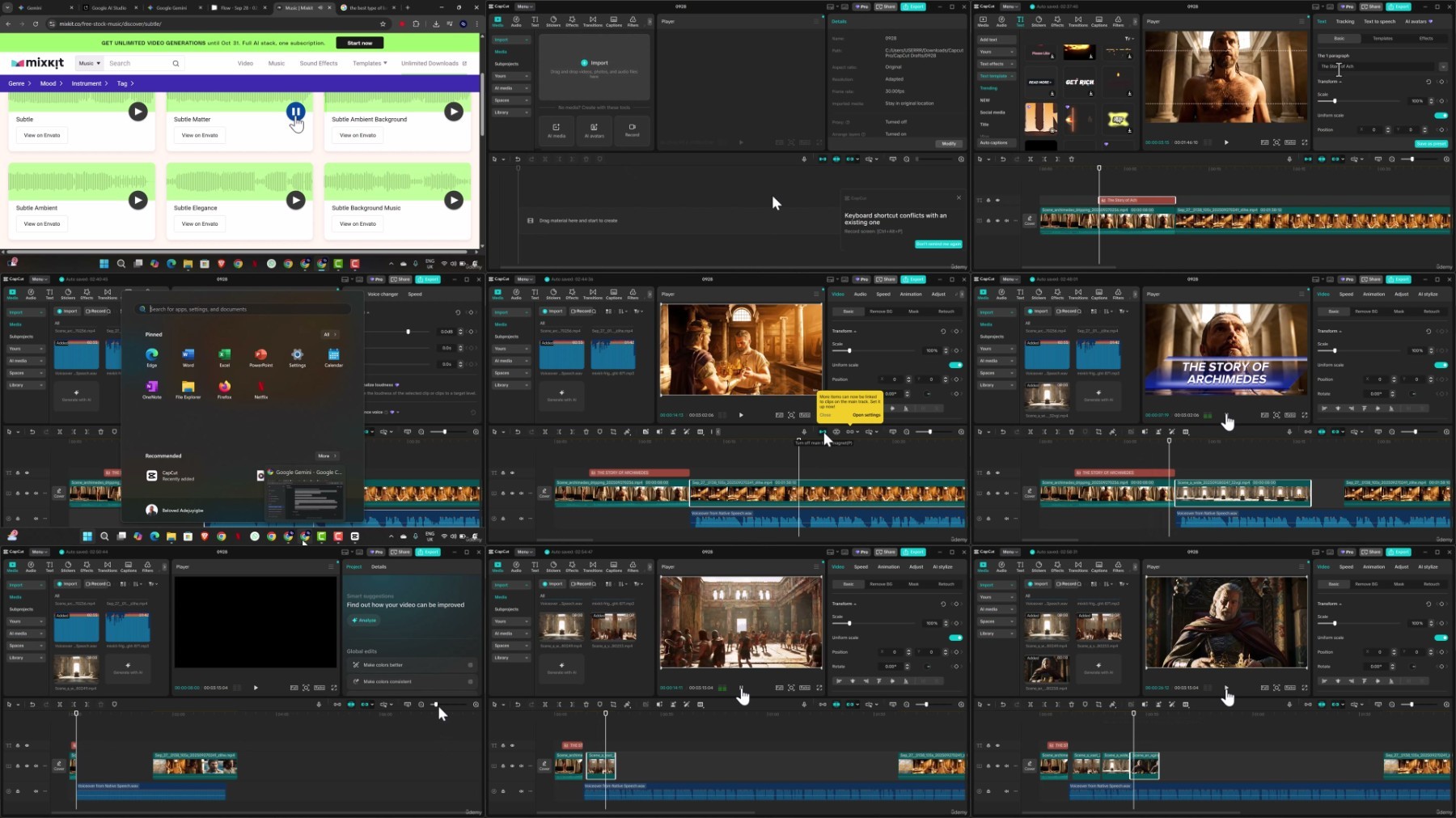Launch Word from Start menu pinned apps
Screen dimensions: 1456x818
188,356
